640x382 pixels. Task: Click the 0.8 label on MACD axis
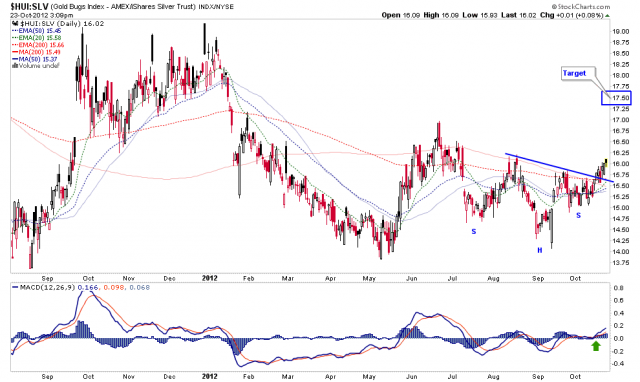pyautogui.click(x=618, y=288)
